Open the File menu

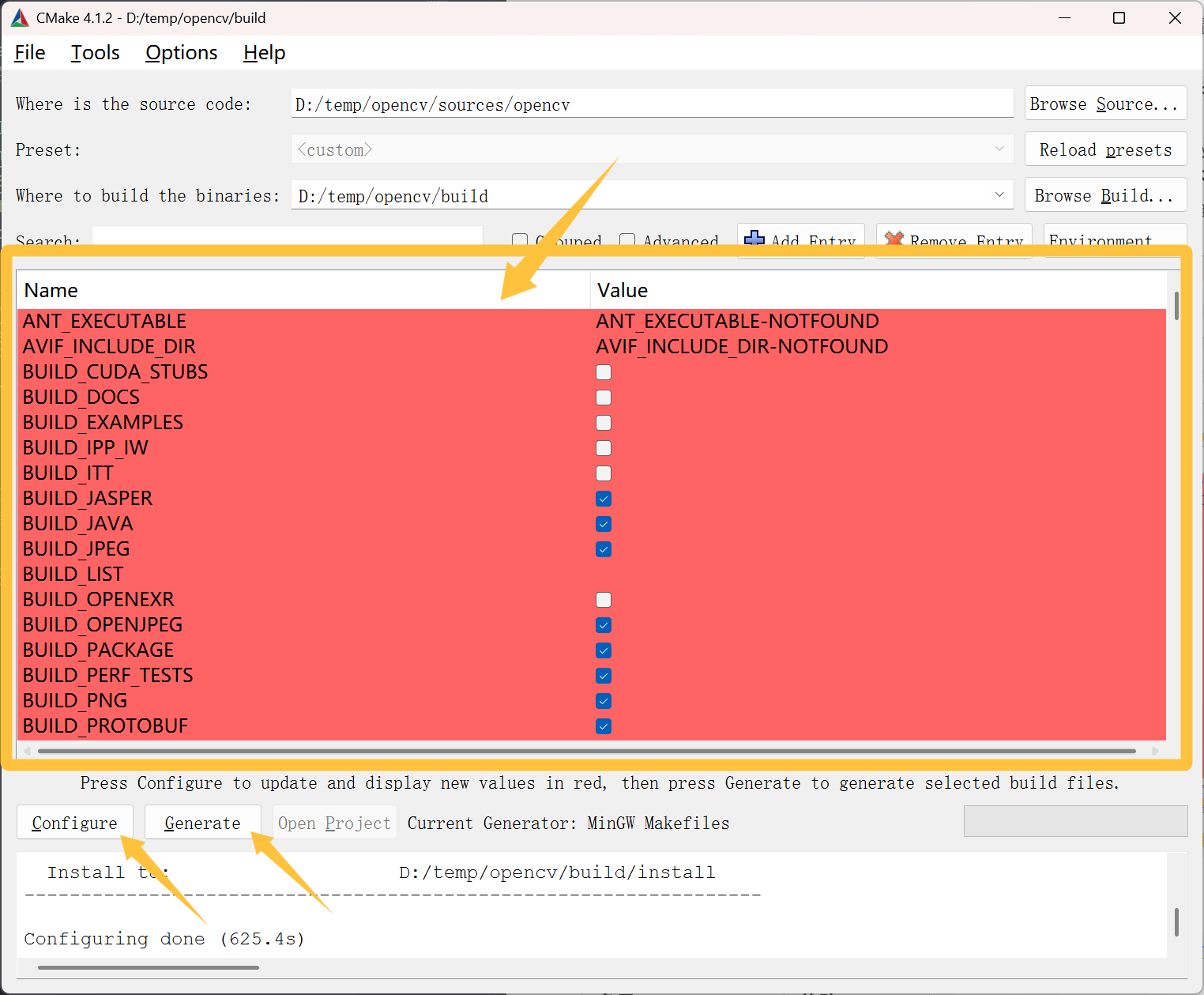click(28, 52)
